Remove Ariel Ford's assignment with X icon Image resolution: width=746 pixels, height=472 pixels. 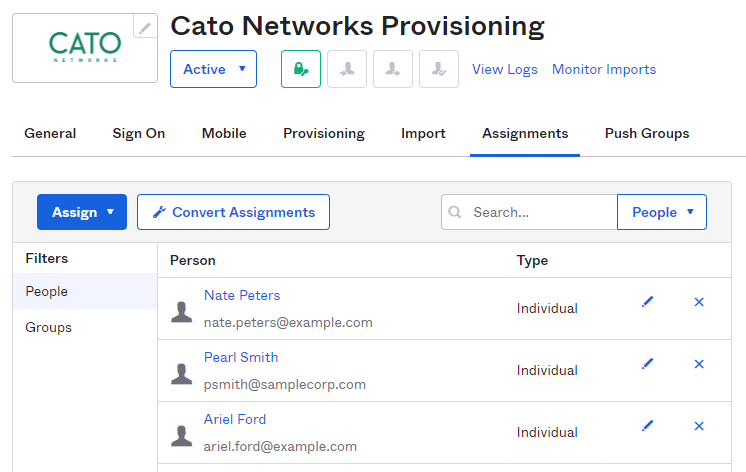699,426
